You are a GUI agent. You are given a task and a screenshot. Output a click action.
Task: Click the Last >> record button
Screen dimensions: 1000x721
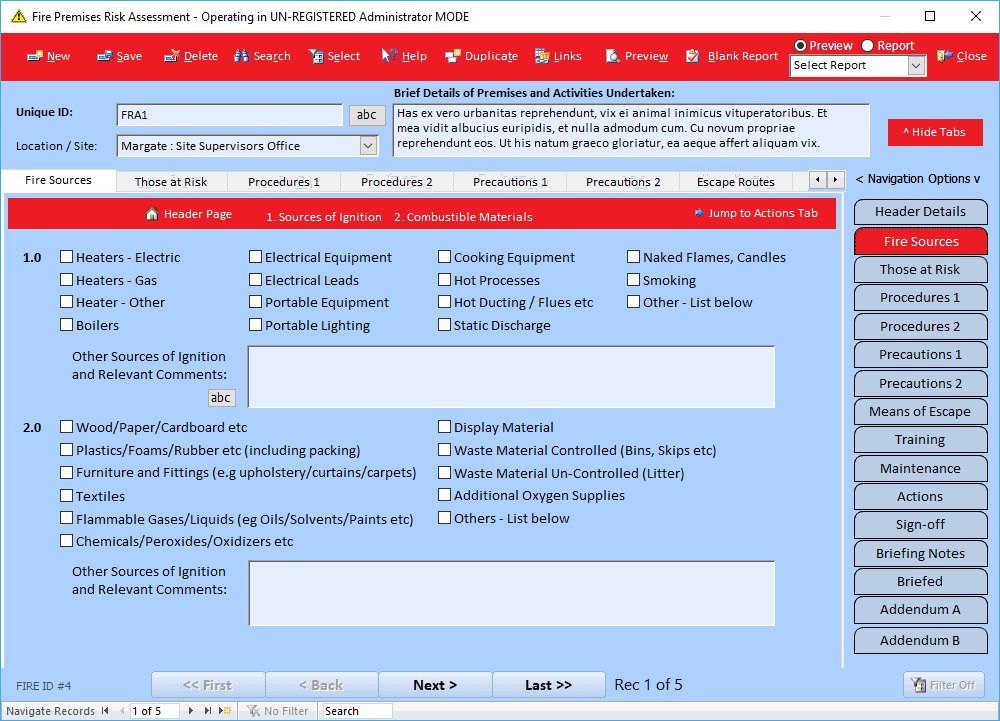point(548,685)
